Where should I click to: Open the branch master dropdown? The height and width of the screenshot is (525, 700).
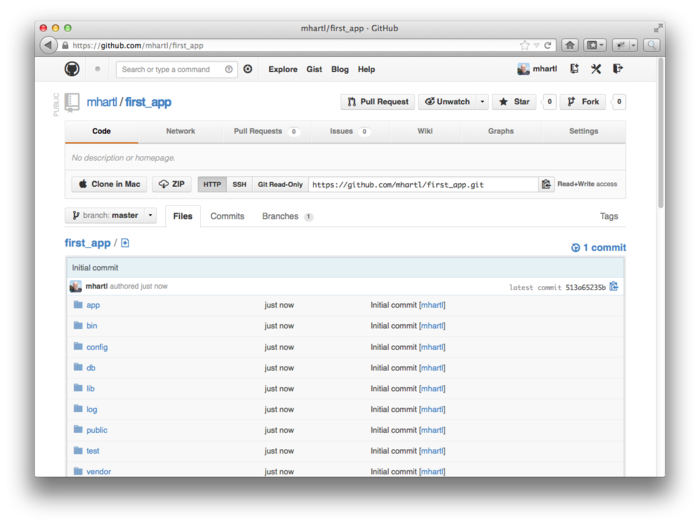pos(111,216)
